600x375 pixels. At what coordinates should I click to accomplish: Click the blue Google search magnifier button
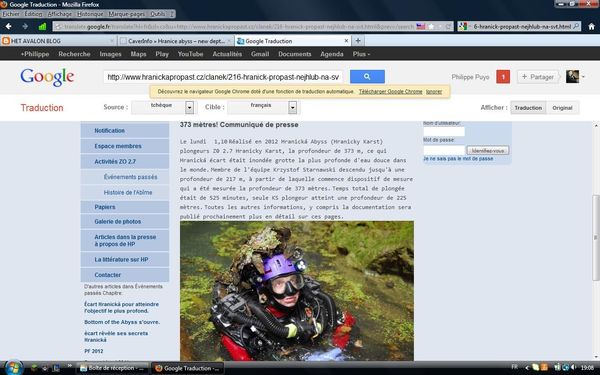[367, 77]
